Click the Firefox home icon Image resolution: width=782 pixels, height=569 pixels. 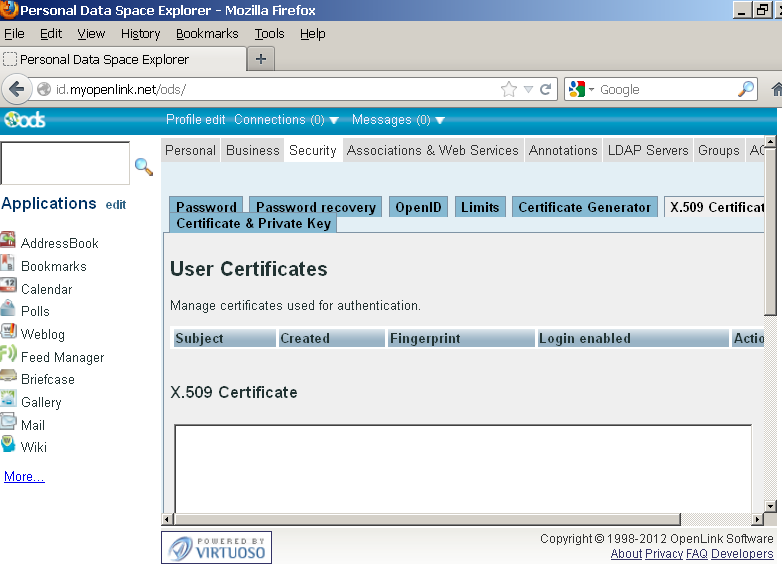[776, 89]
